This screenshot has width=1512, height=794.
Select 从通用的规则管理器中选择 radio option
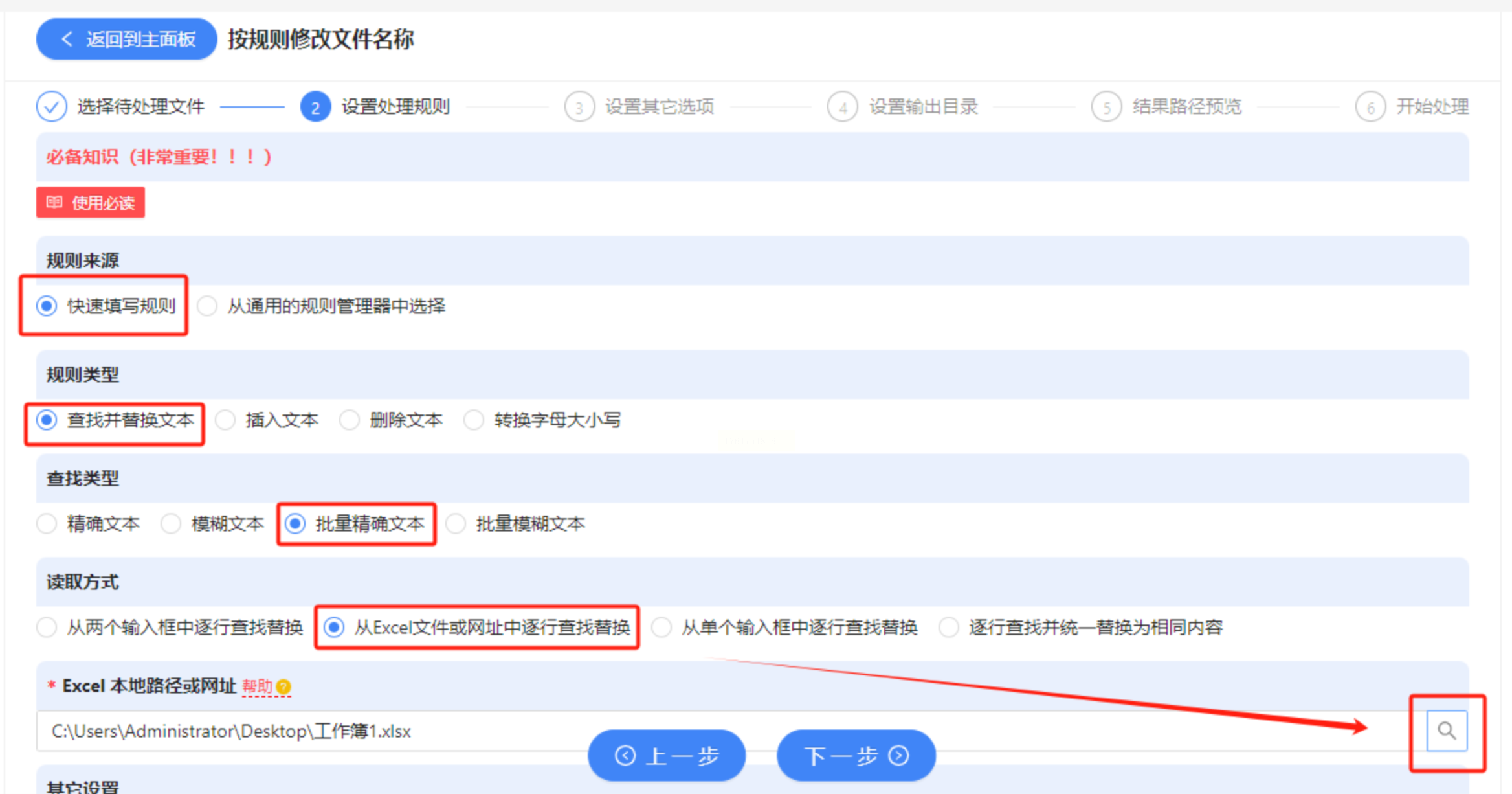pos(207,306)
